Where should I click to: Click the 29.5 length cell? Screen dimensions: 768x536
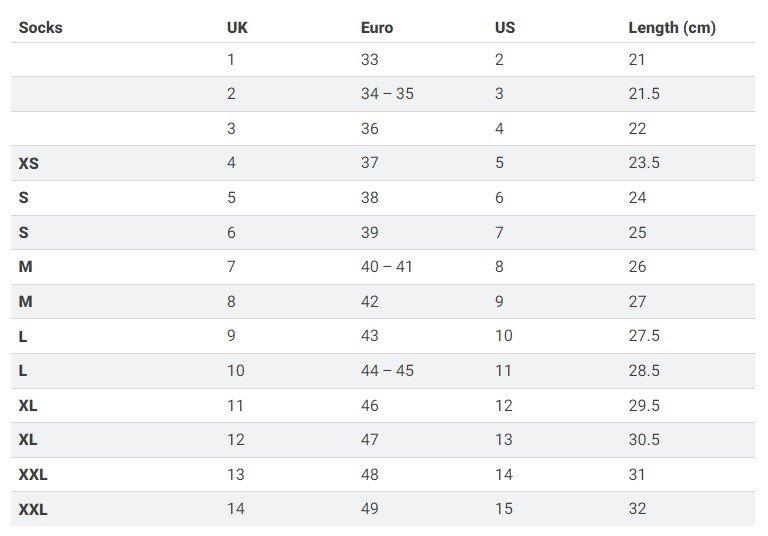click(x=644, y=406)
